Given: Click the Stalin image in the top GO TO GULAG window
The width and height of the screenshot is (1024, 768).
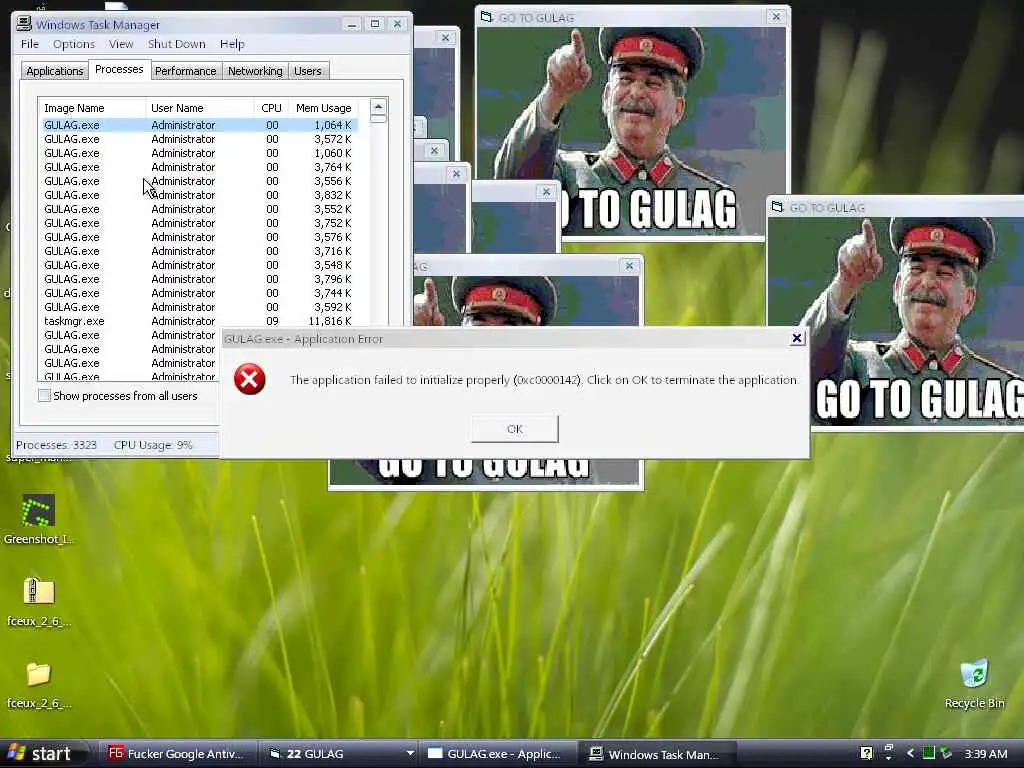Looking at the screenshot, I should 631,131.
